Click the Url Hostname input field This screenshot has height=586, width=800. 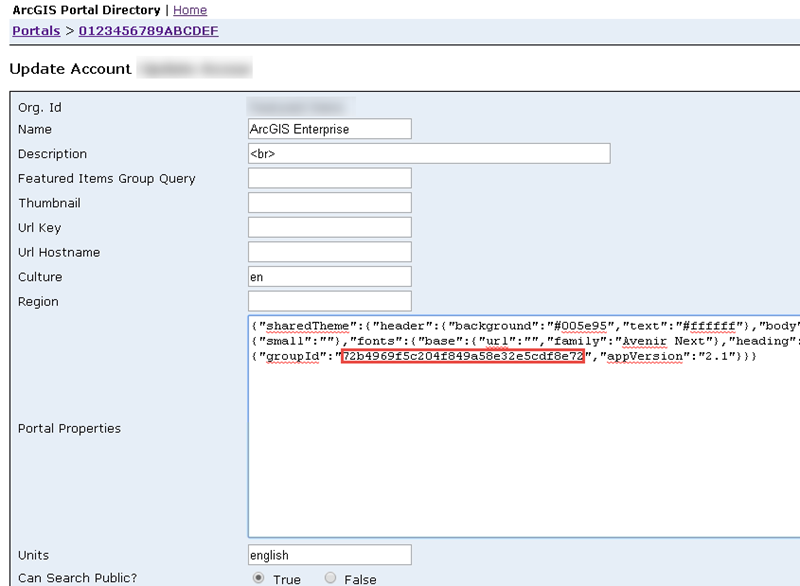coord(330,252)
